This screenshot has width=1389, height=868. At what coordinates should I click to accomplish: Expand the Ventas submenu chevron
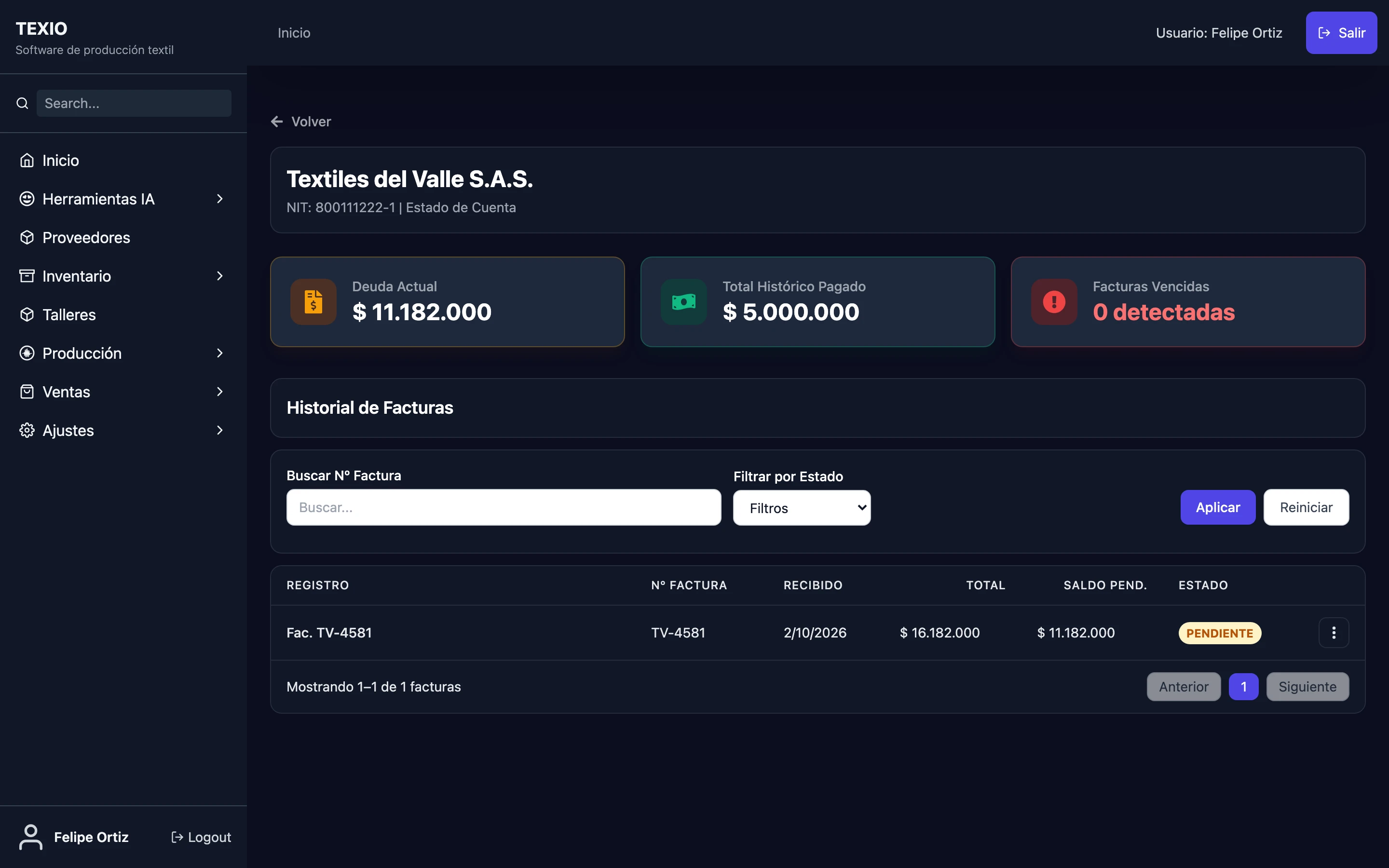(219, 392)
